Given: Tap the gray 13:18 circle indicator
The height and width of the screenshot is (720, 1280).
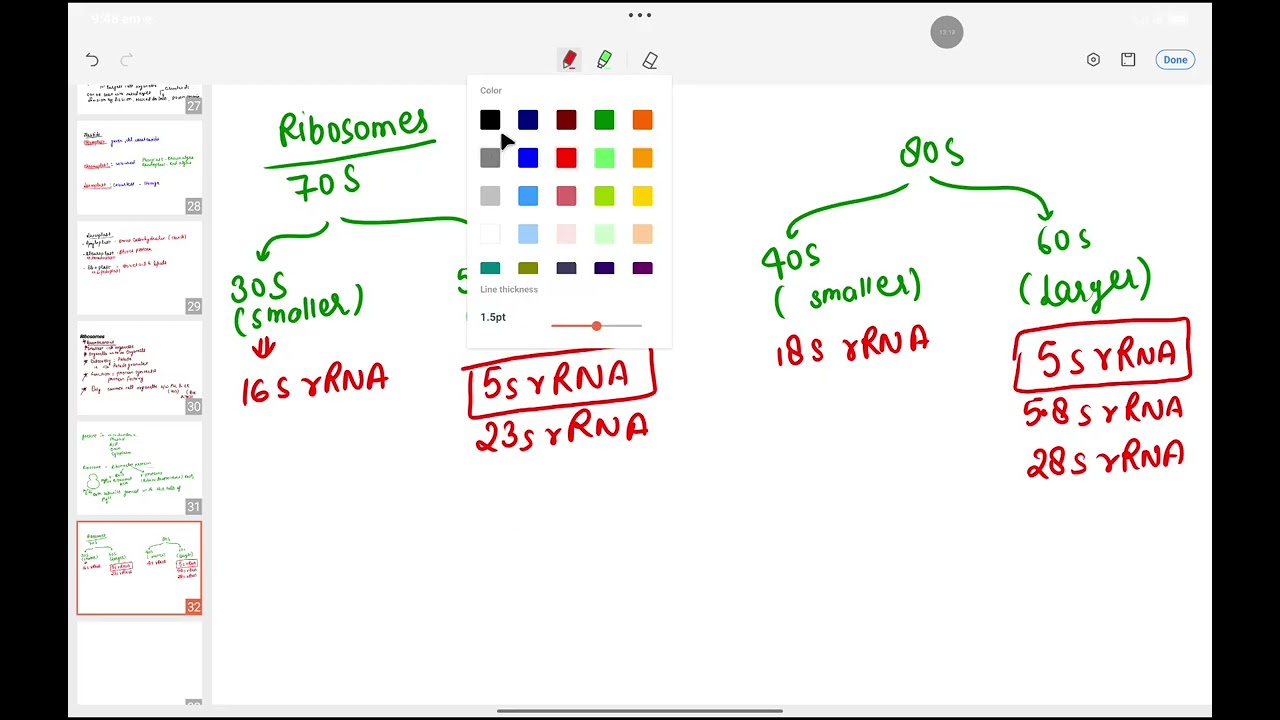Looking at the screenshot, I should click(946, 32).
